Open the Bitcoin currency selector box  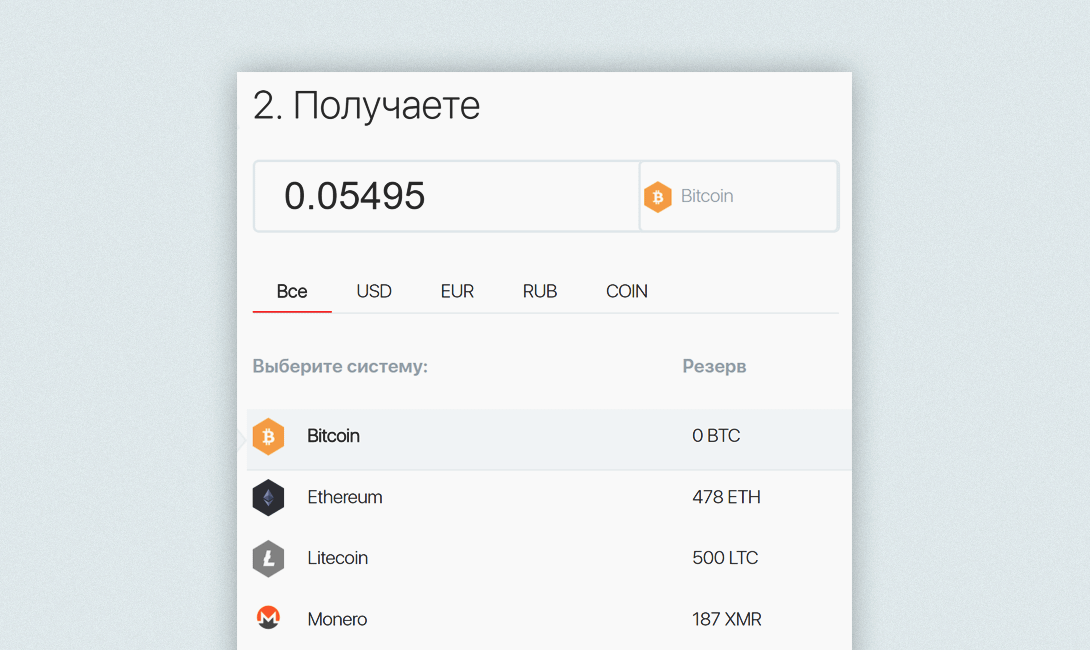(x=739, y=196)
